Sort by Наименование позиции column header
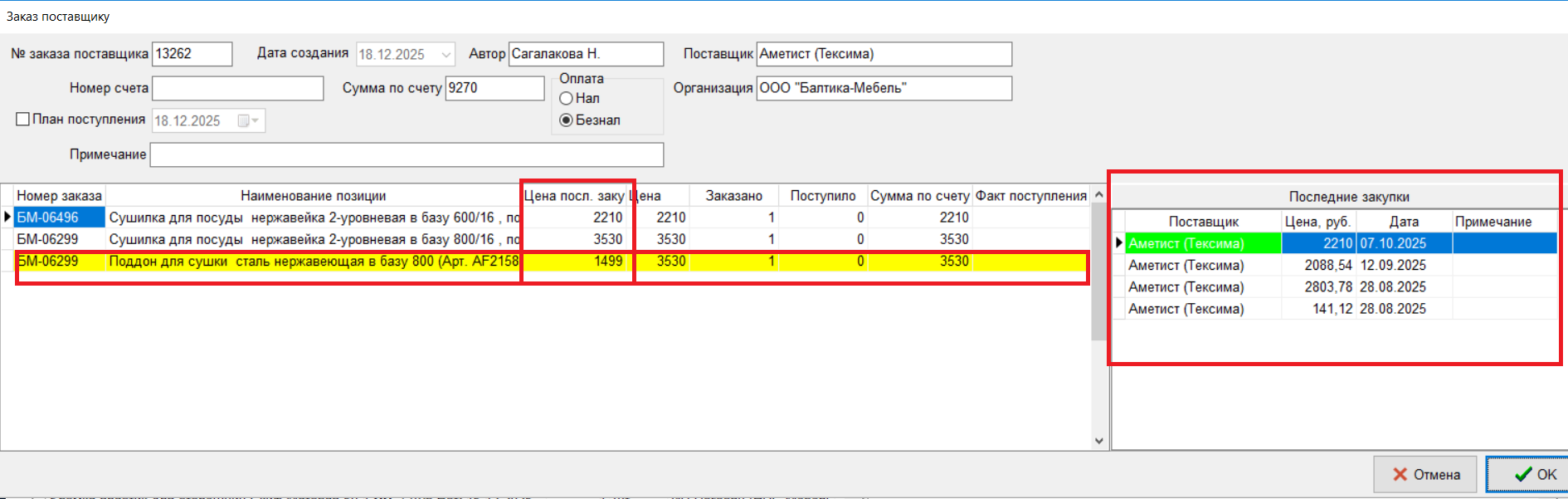1568x499 pixels. 313,196
